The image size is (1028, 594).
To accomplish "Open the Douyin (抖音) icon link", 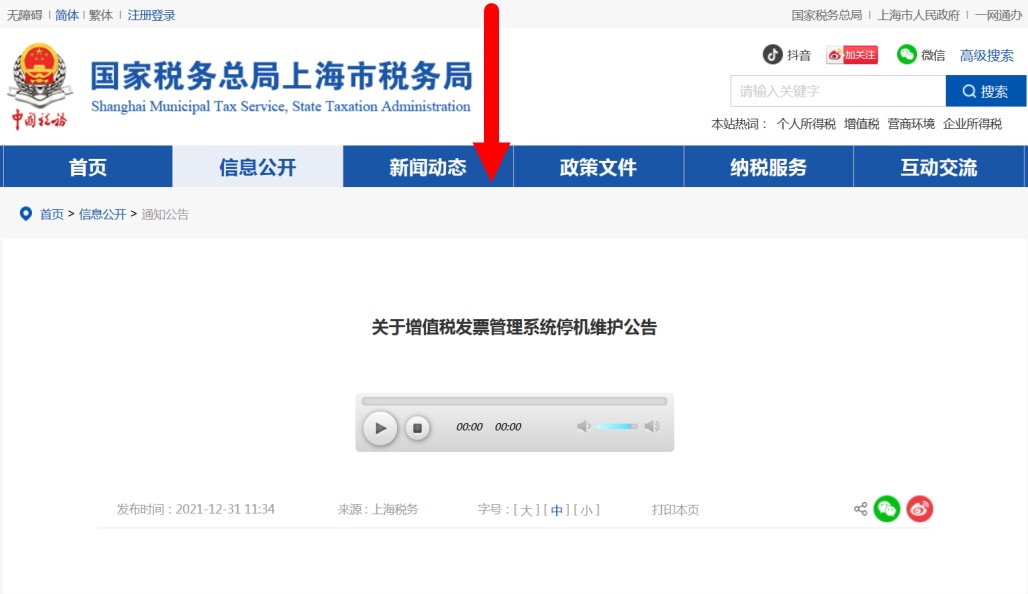I will click(x=772, y=54).
